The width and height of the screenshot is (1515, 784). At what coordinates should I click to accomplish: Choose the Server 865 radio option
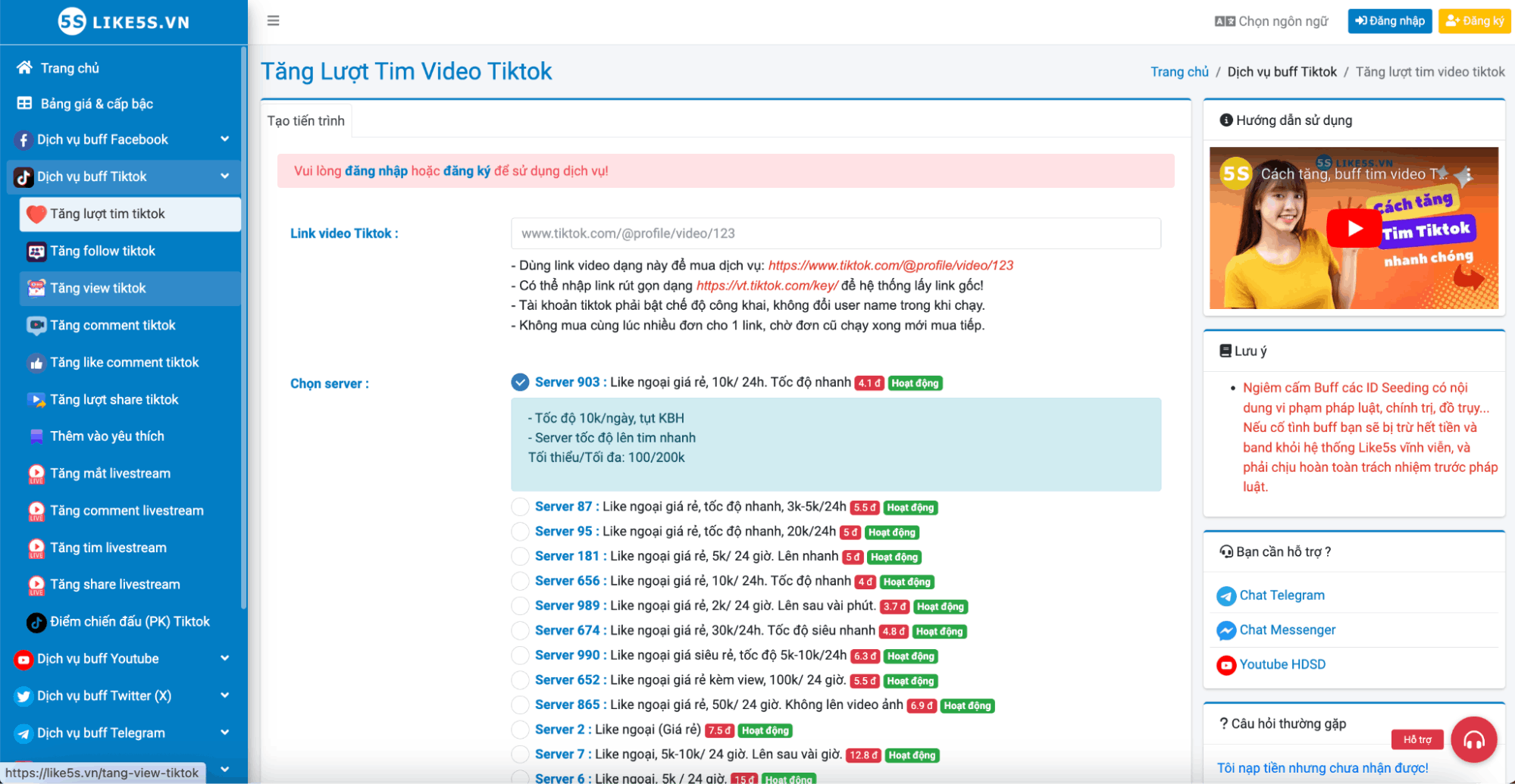[x=520, y=705]
